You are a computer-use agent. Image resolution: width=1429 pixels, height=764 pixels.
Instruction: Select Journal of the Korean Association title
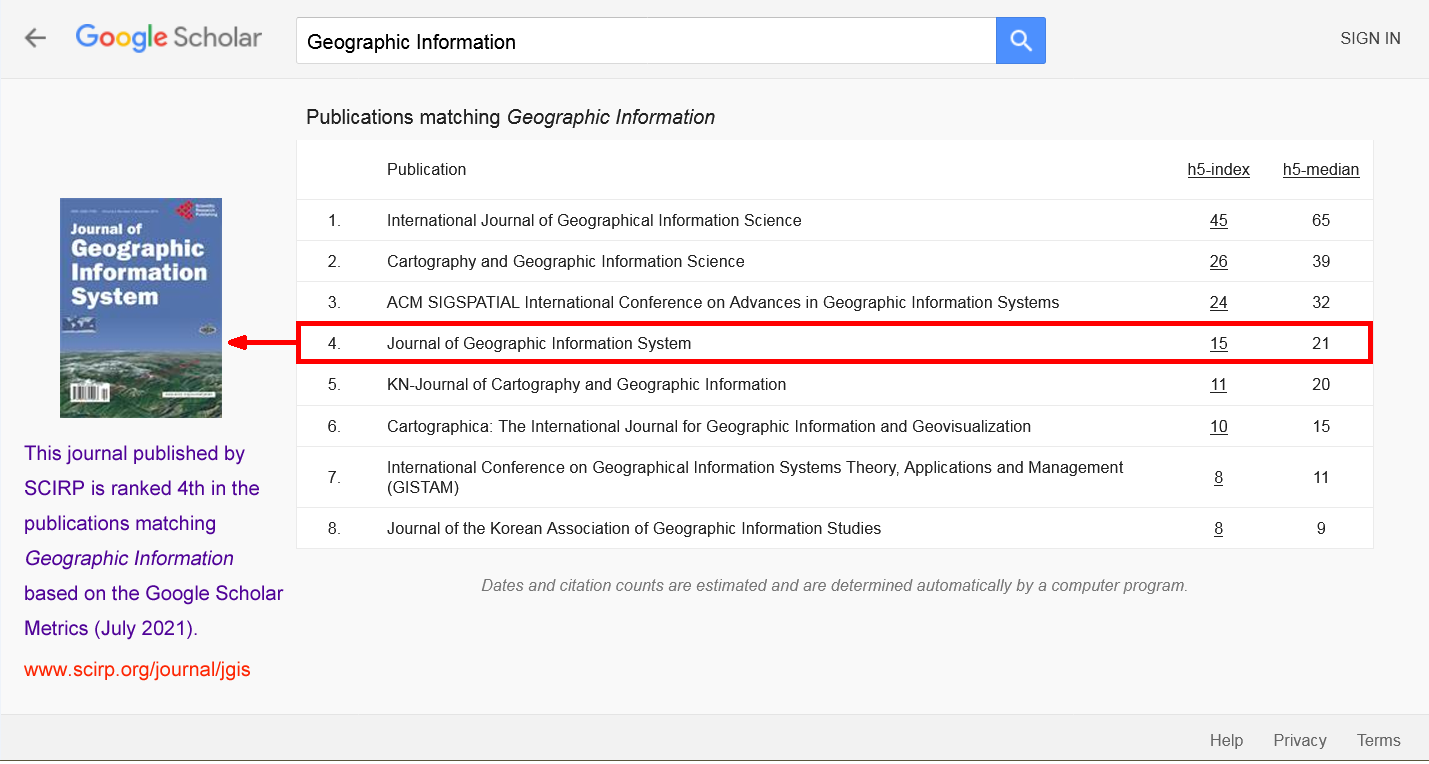pos(634,528)
